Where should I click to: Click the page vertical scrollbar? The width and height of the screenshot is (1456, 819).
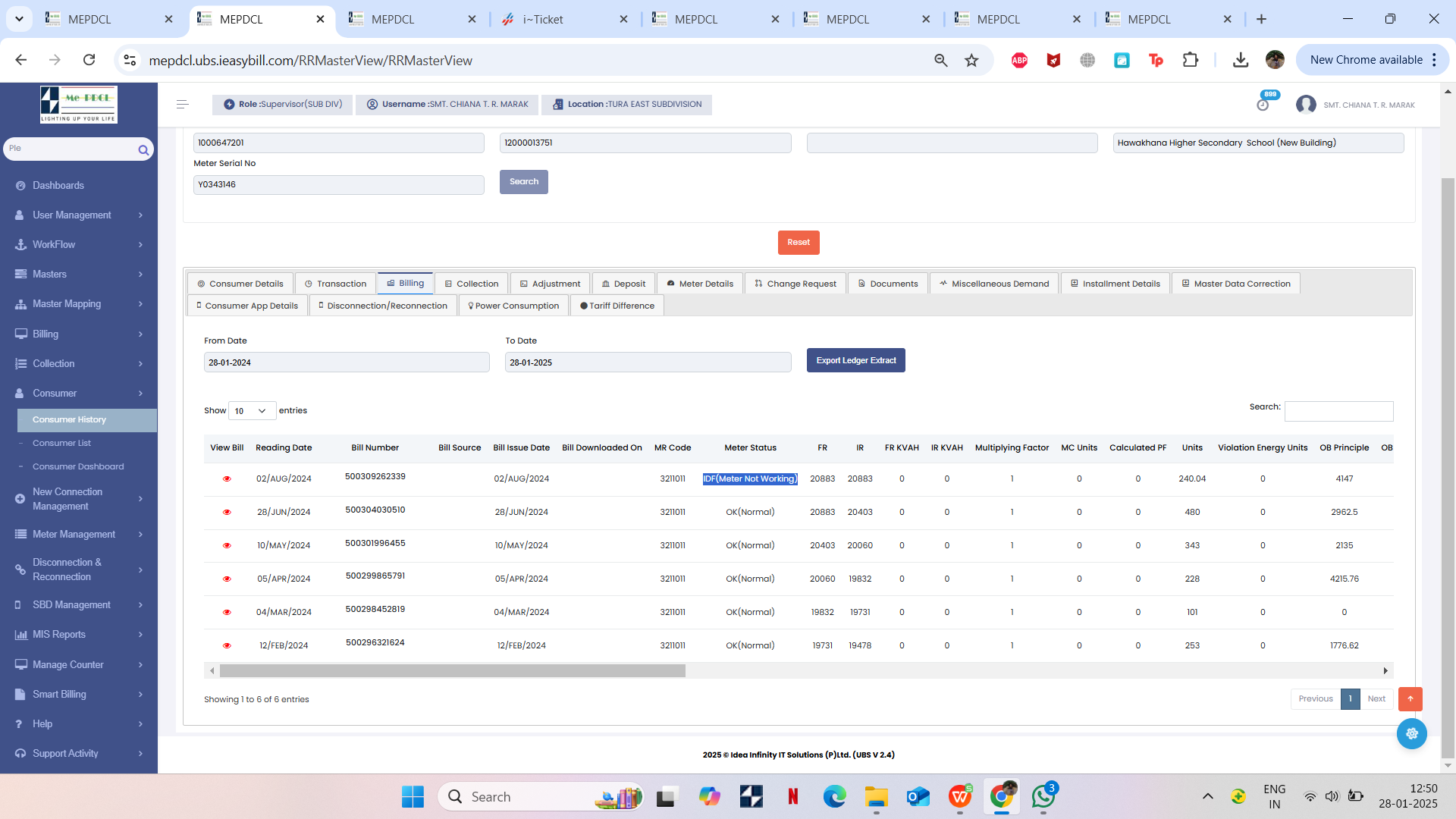[x=1448, y=467]
